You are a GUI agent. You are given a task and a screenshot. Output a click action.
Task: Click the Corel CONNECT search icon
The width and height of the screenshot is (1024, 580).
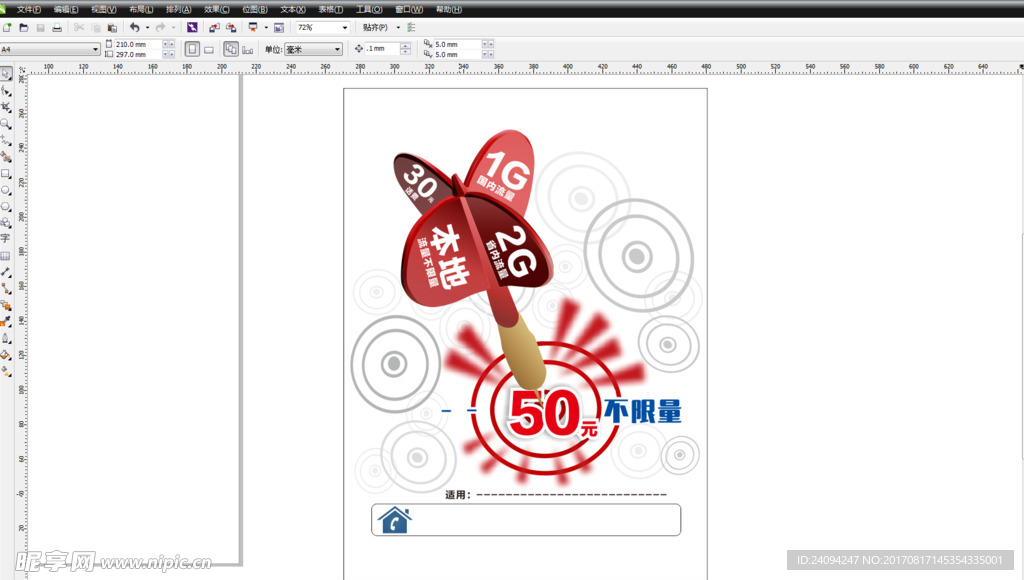(x=192, y=27)
